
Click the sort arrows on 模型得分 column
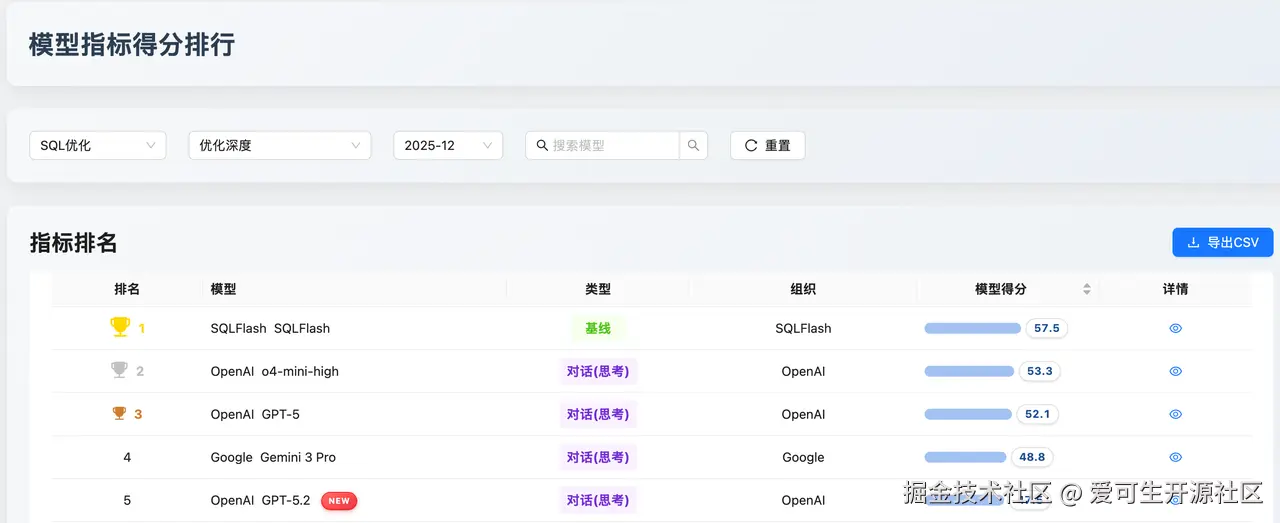point(1086,289)
